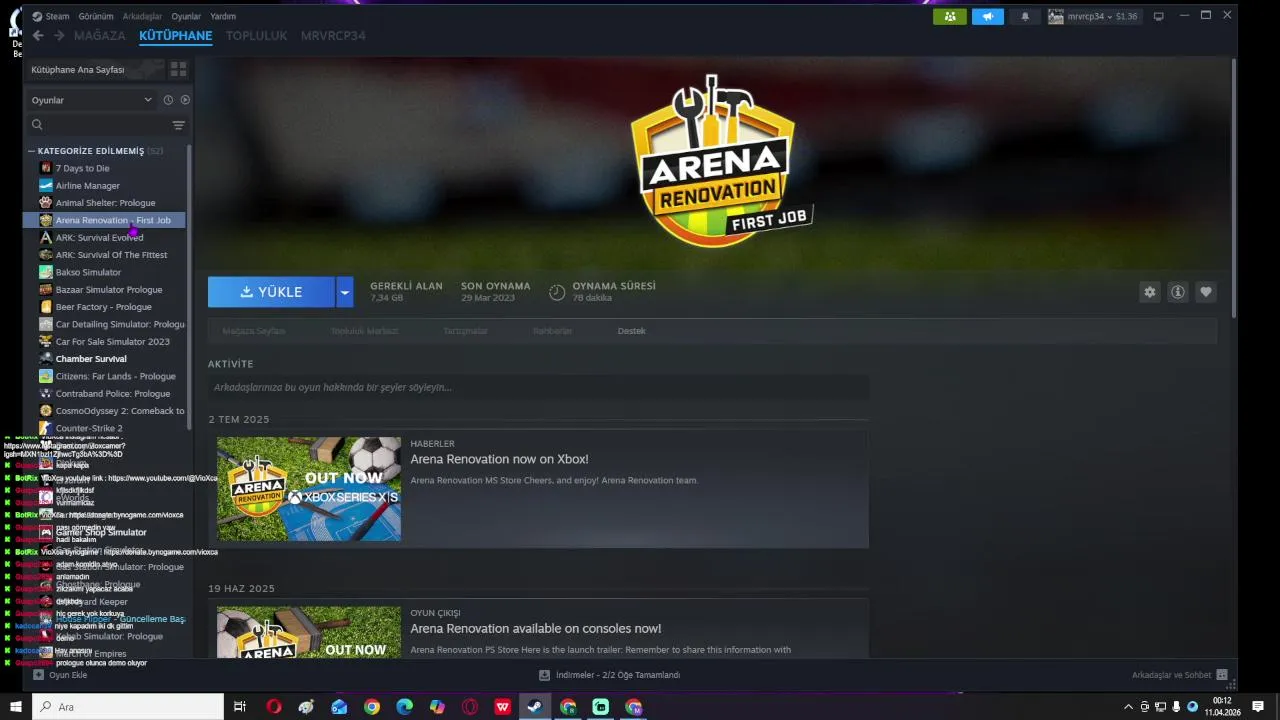Screen dimensions: 1280x720
Task: Go to the MAĞAZA tab
Action: click(100, 35)
